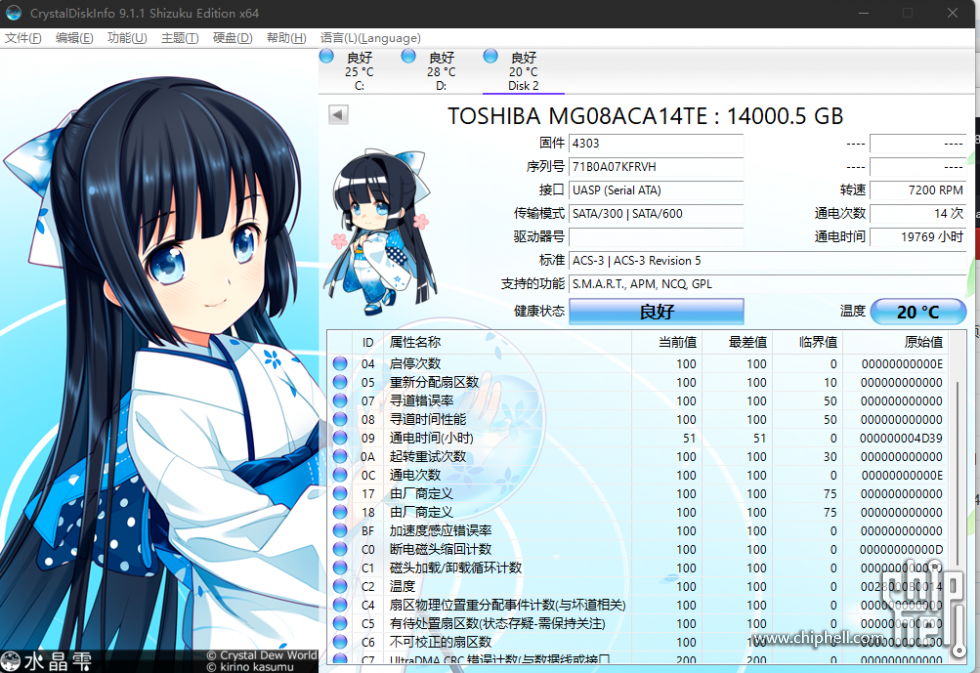Open the 功能(U) menu
The width and height of the screenshot is (980, 673).
(x=127, y=38)
